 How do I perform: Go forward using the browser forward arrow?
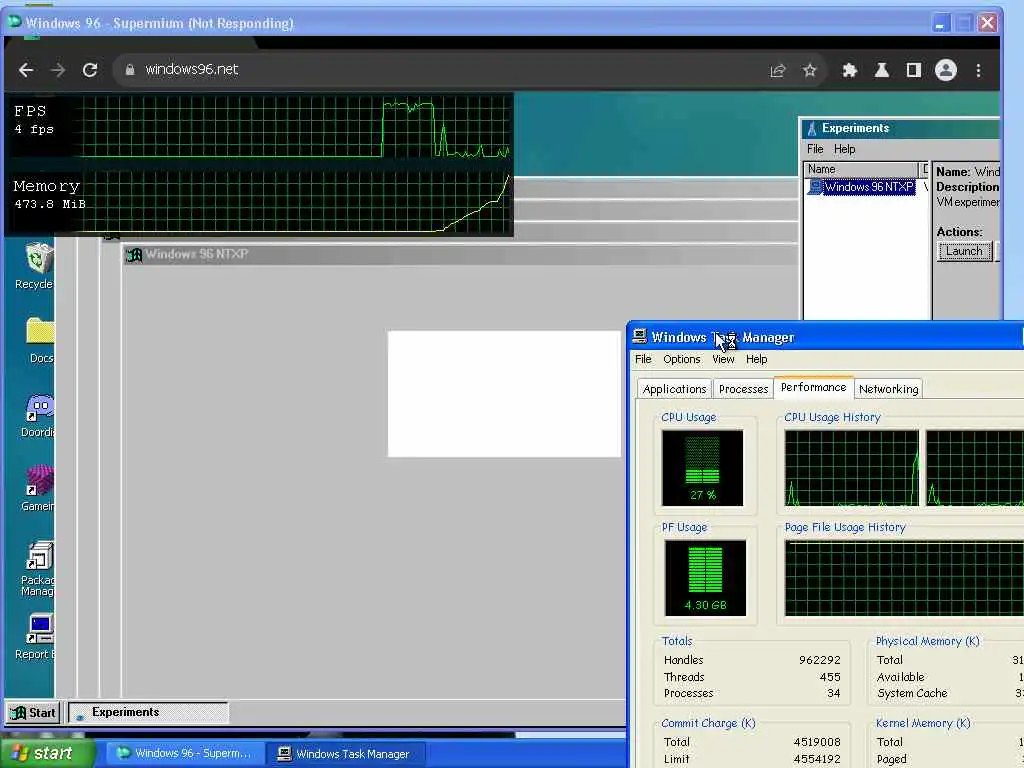(58, 70)
